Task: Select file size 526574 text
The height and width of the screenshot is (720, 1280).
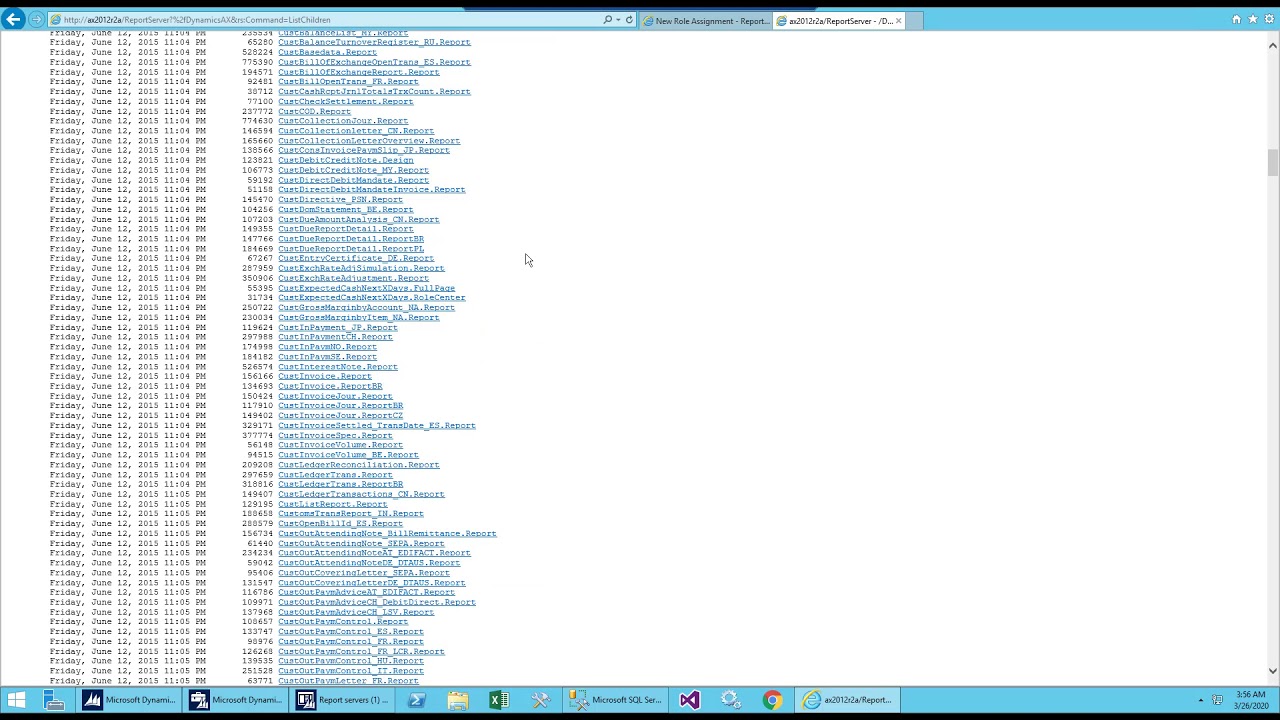Action: (258, 367)
